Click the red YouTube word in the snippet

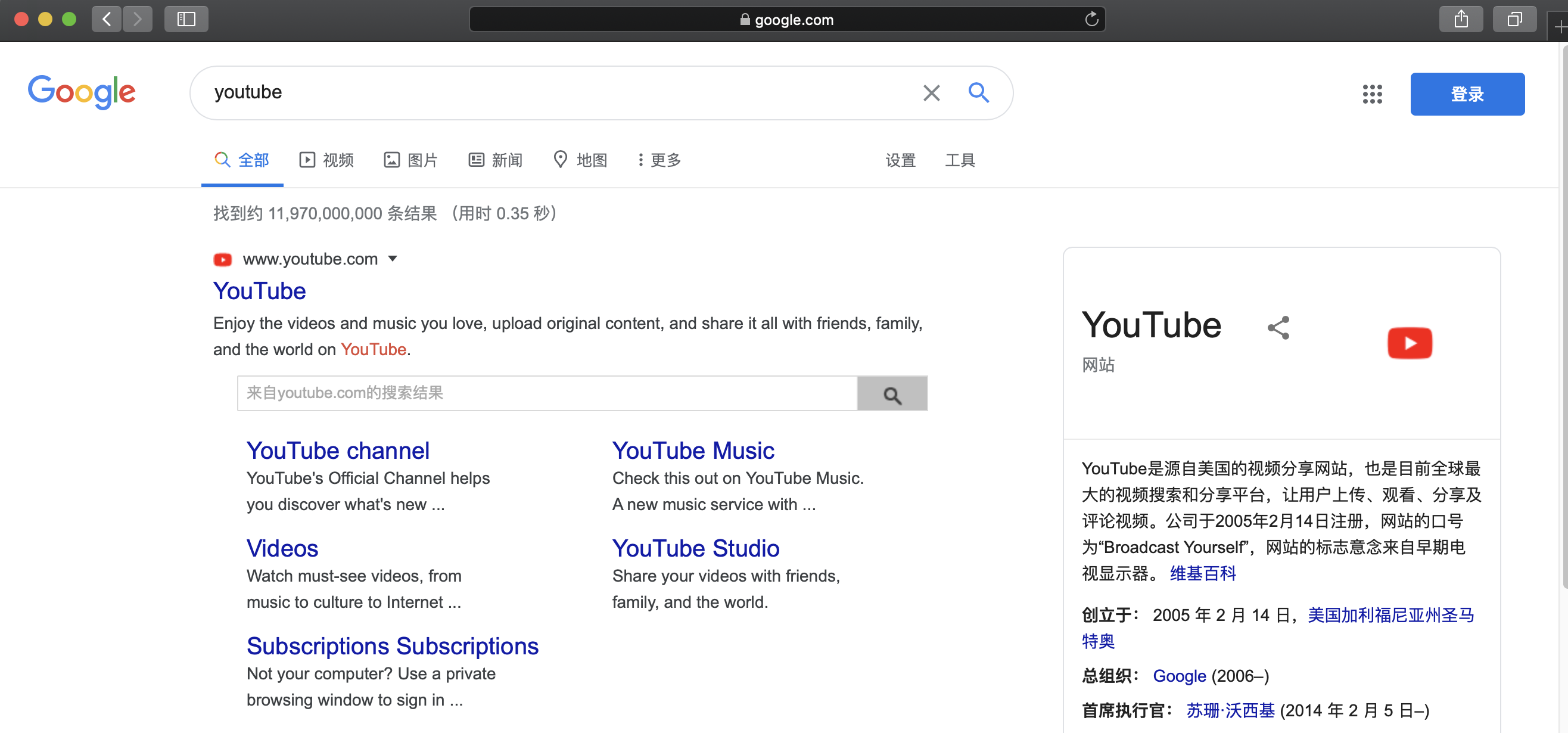(373, 349)
